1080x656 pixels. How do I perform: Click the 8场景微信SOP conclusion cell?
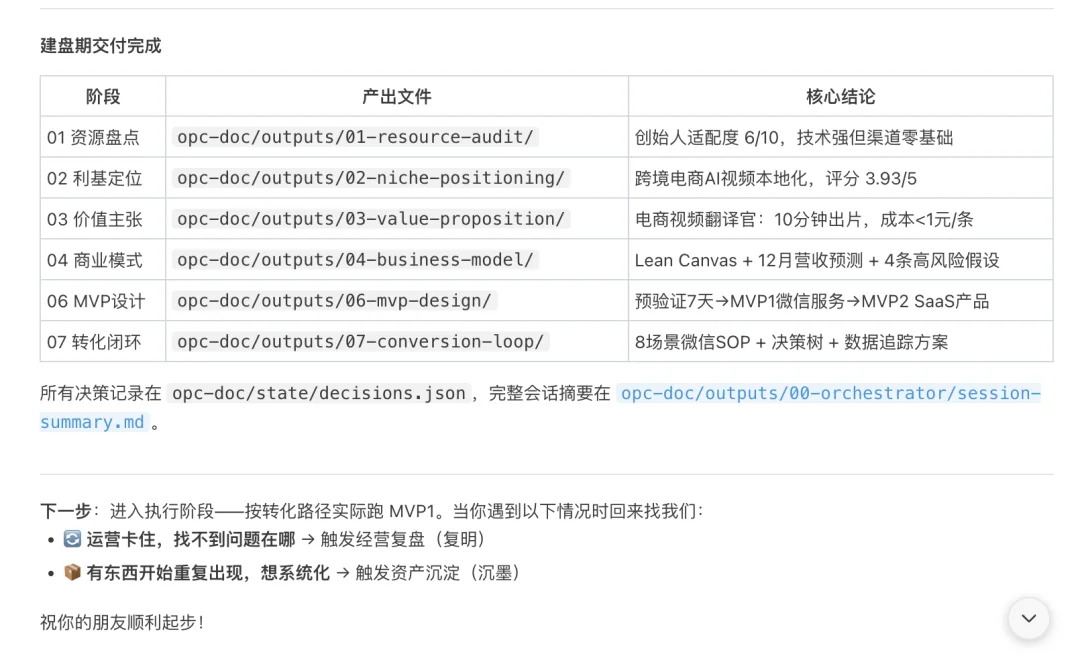coord(840,342)
